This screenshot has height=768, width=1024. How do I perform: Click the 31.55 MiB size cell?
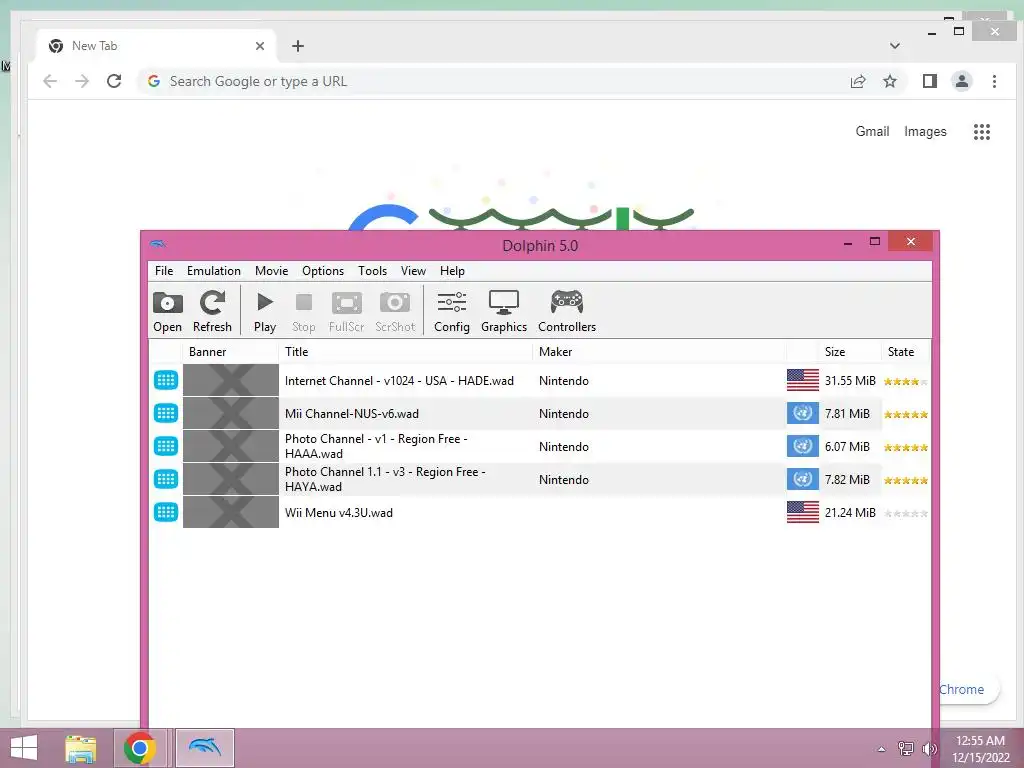coord(850,381)
